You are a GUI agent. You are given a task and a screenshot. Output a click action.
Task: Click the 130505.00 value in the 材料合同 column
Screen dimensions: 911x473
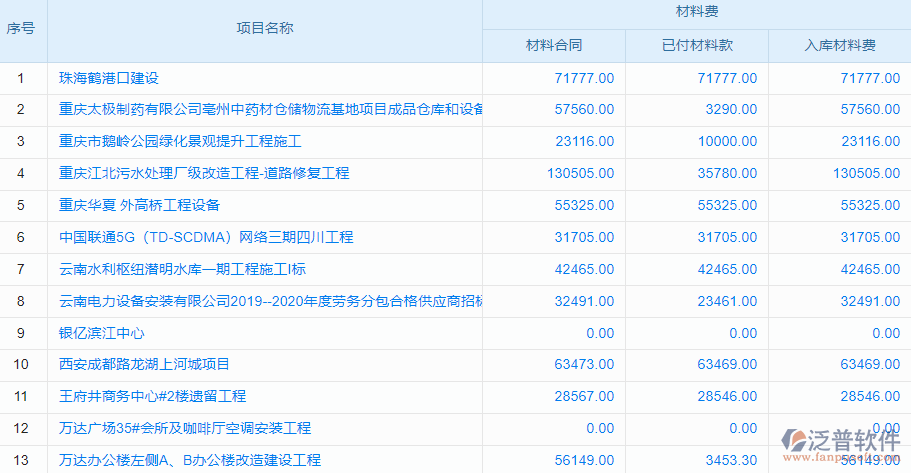pos(581,174)
